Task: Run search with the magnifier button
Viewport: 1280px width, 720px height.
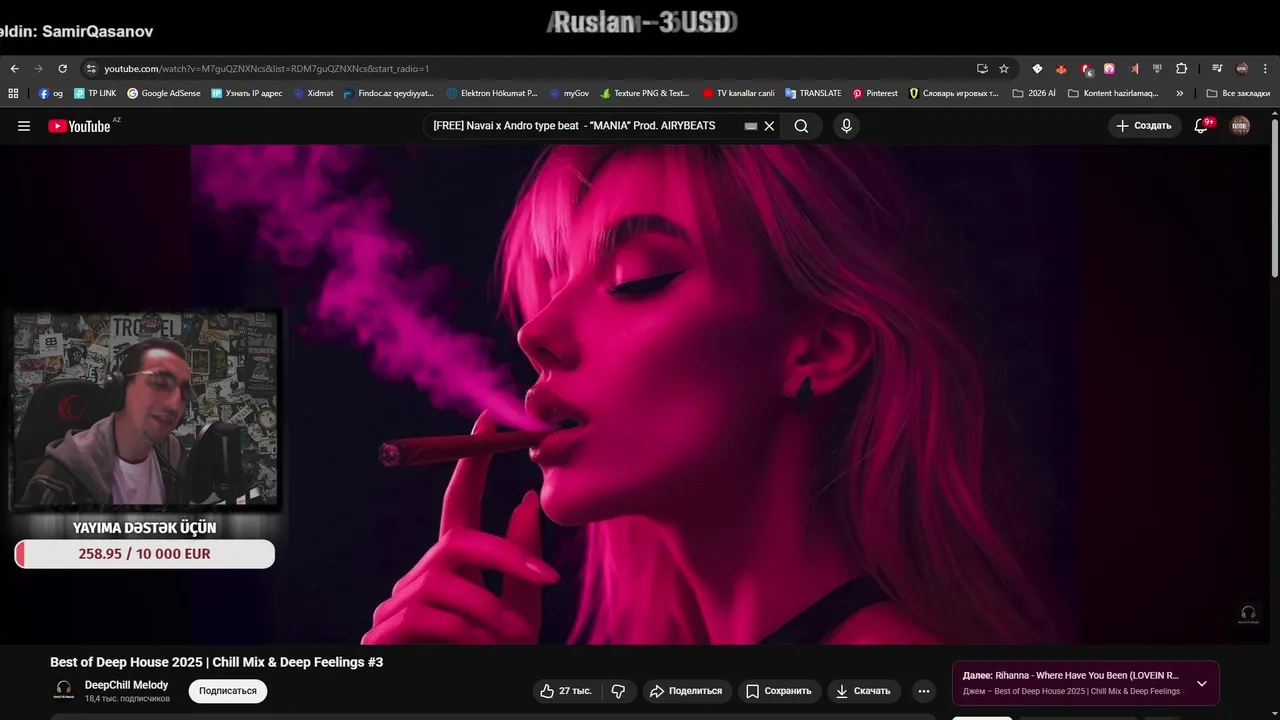Action: [x=801, y=126]
